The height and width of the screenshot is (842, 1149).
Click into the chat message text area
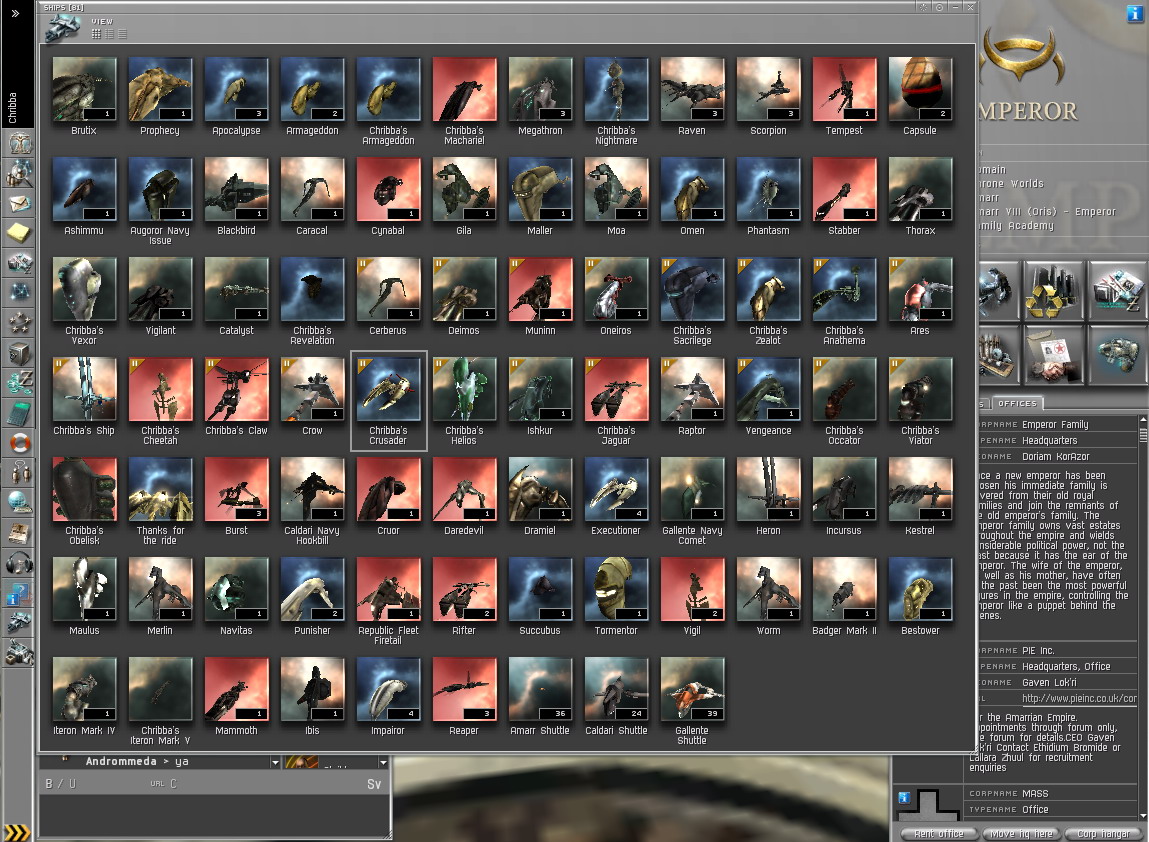click(215, 815)
